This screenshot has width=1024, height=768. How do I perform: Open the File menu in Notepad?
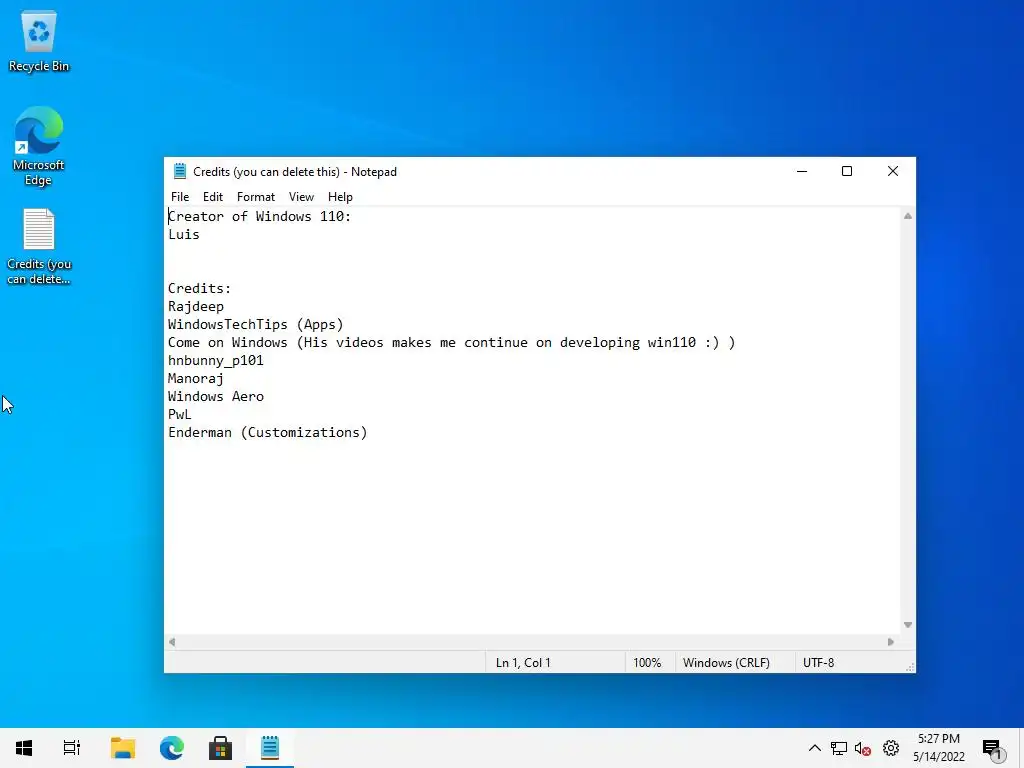pyautogui.click(x=180, y=197)
